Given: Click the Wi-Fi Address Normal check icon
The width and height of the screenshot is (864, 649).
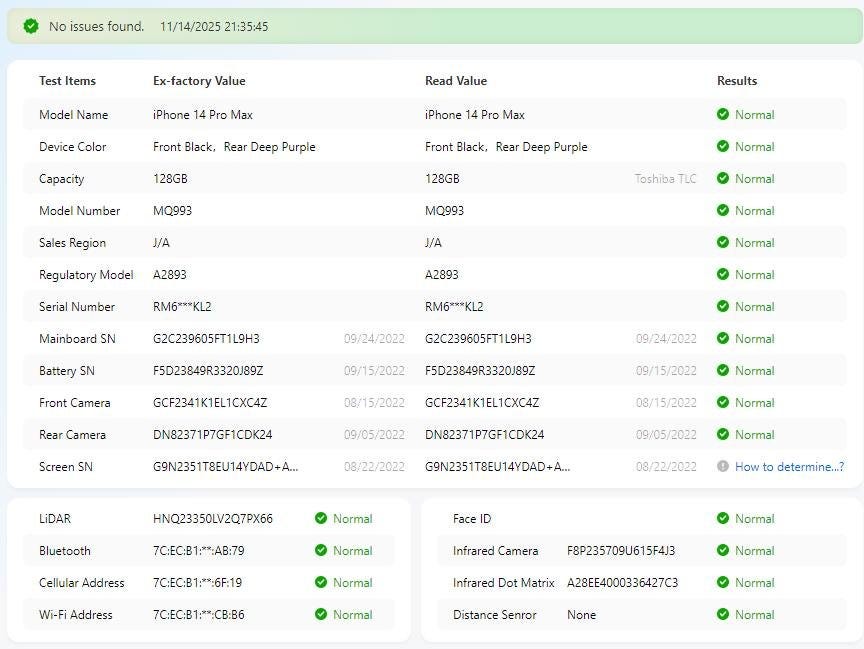Looking at the screenshot, I should click(x=321, y=615).
